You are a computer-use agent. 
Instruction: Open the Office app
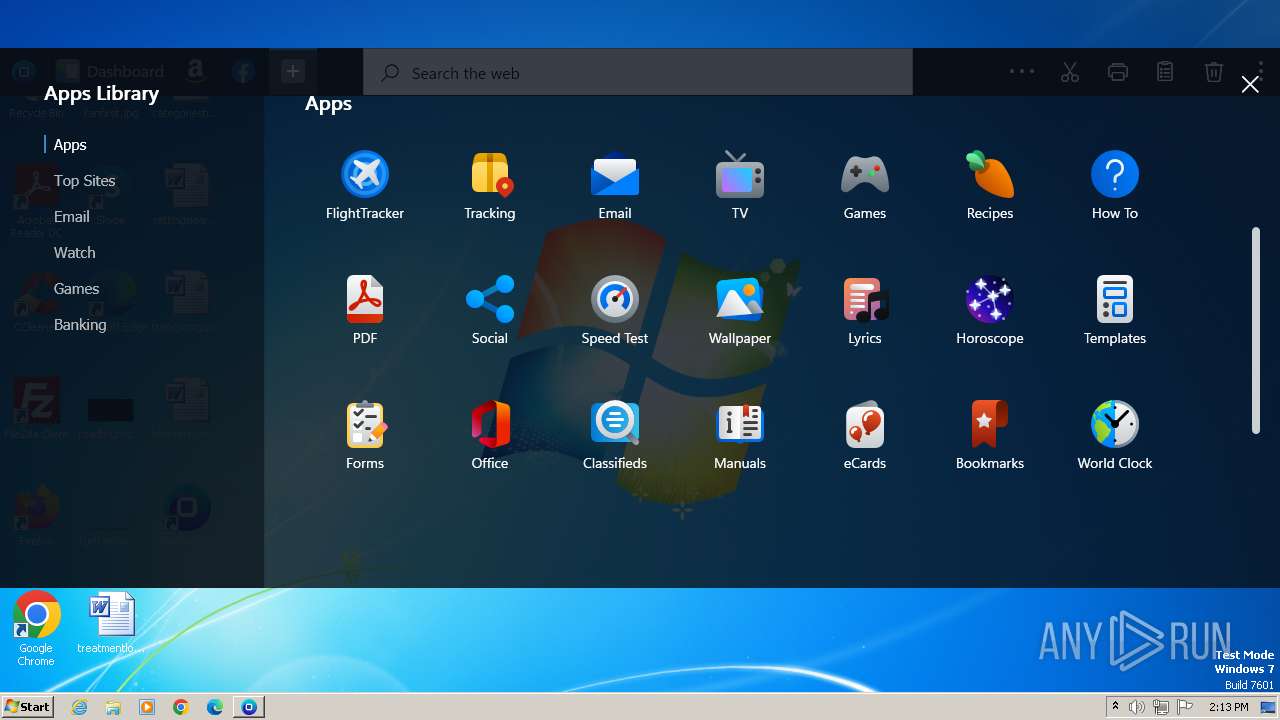pyautogui.click(x=490, y=436)
